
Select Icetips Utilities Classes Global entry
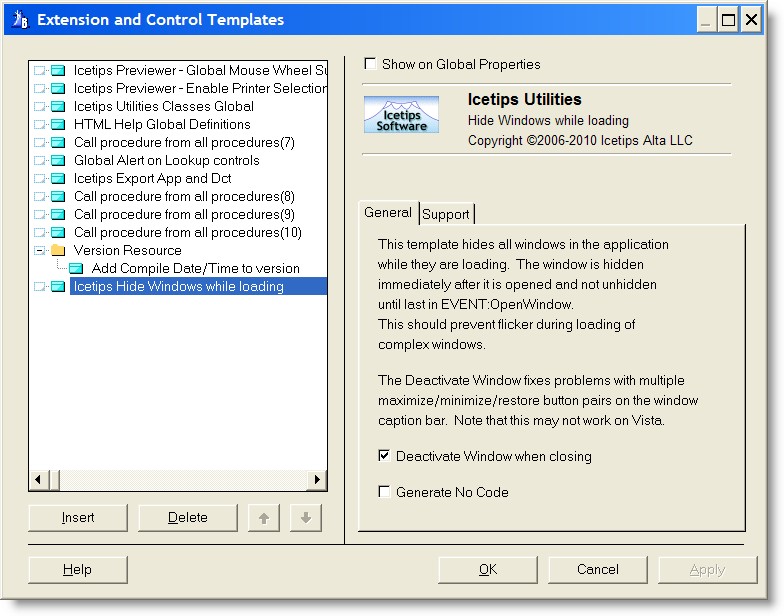pyautogui.click(x=164, y=106)
